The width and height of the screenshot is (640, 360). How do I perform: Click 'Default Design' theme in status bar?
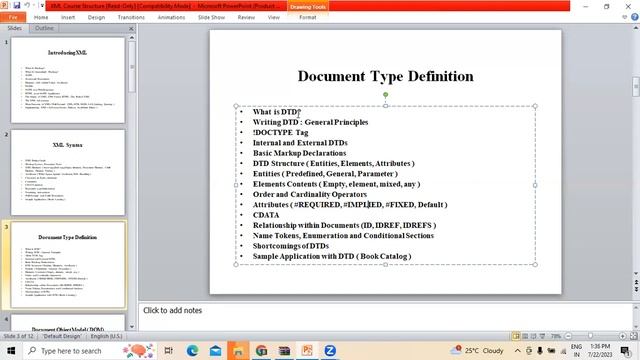62,336
